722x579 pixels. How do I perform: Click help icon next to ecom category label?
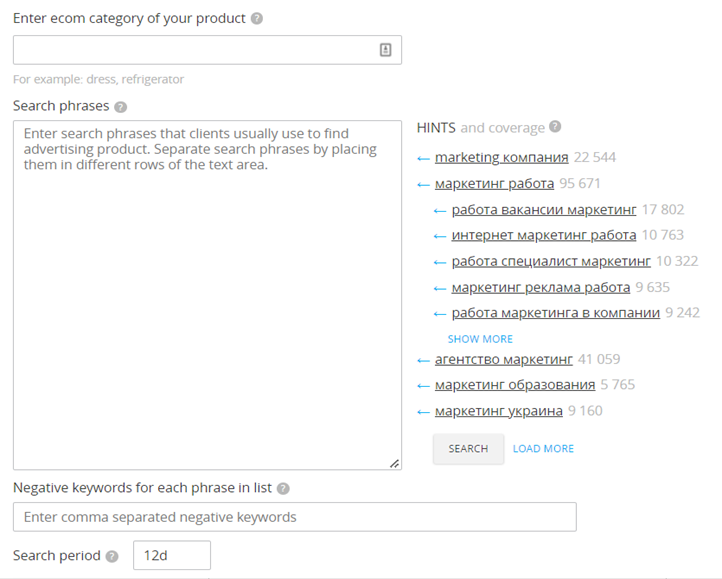[x=257, y=19]
